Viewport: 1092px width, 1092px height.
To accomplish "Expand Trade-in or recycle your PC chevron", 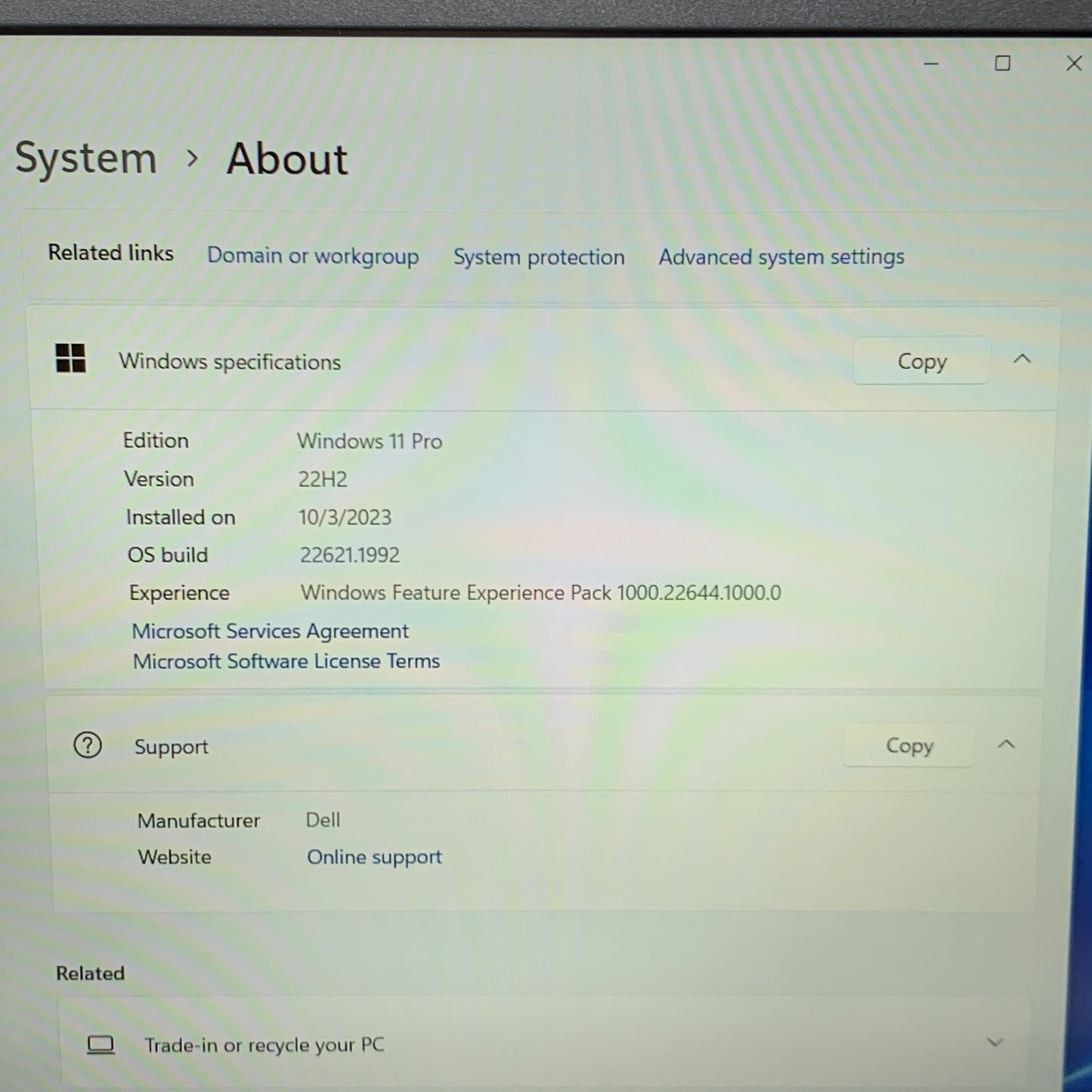I will pos(995,1043).
